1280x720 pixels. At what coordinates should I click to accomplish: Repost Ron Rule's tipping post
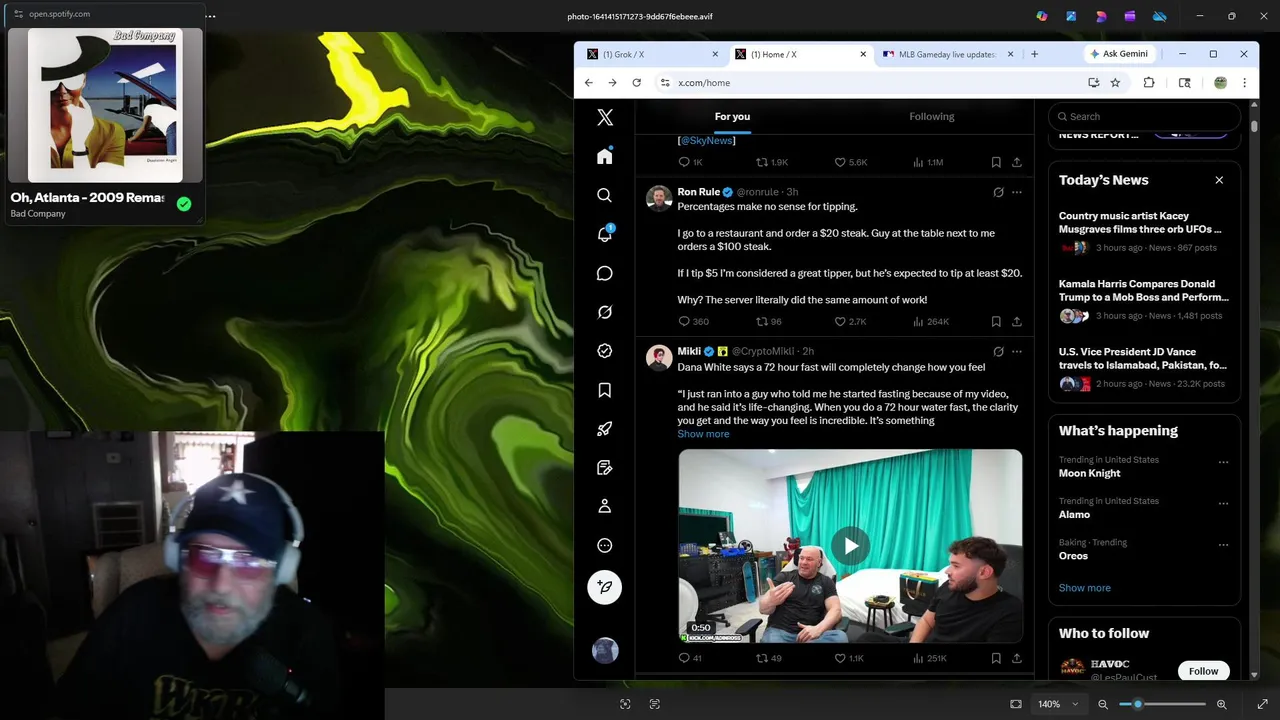pos(768,321)
